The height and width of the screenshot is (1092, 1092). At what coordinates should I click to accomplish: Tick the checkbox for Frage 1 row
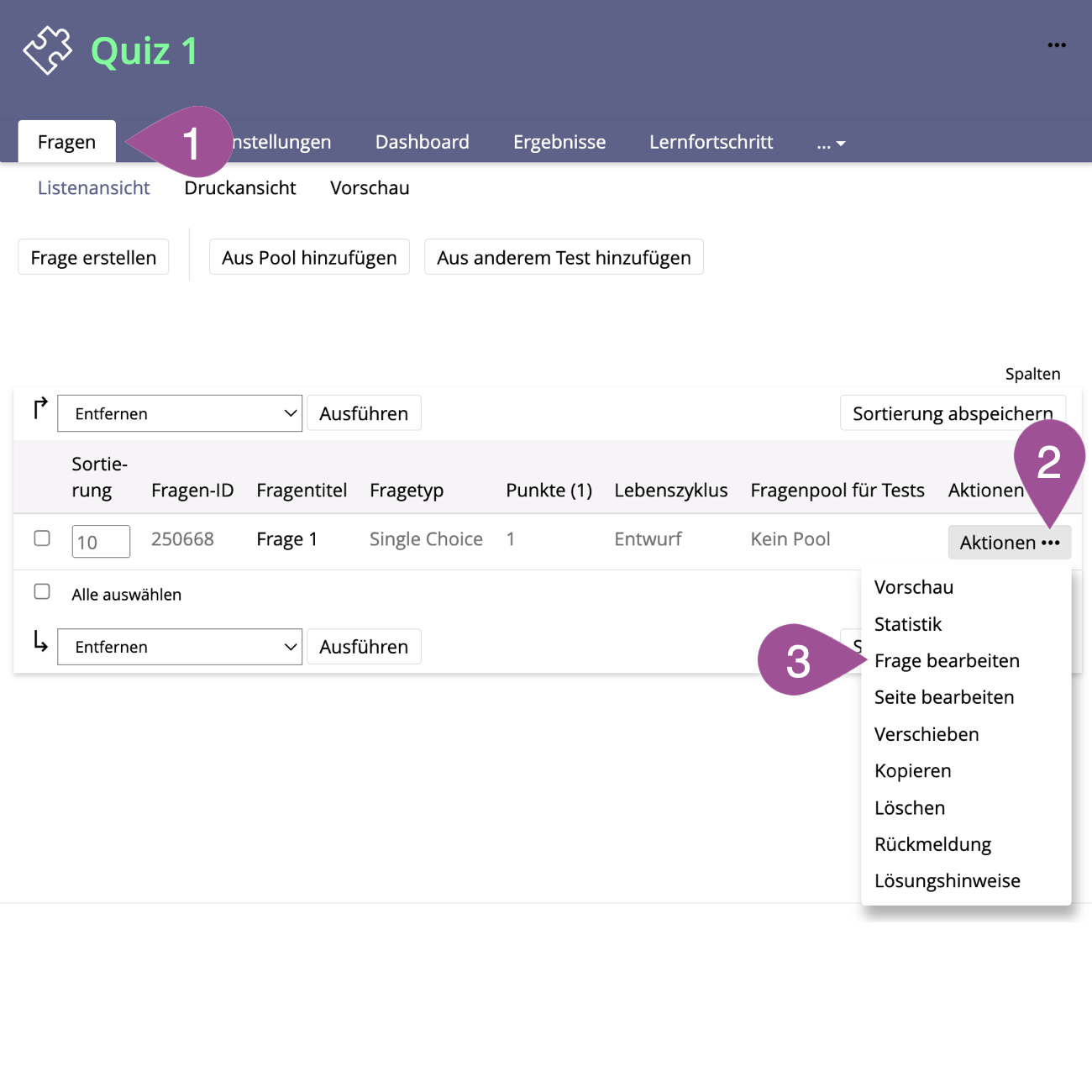click(x=42, y=538)
